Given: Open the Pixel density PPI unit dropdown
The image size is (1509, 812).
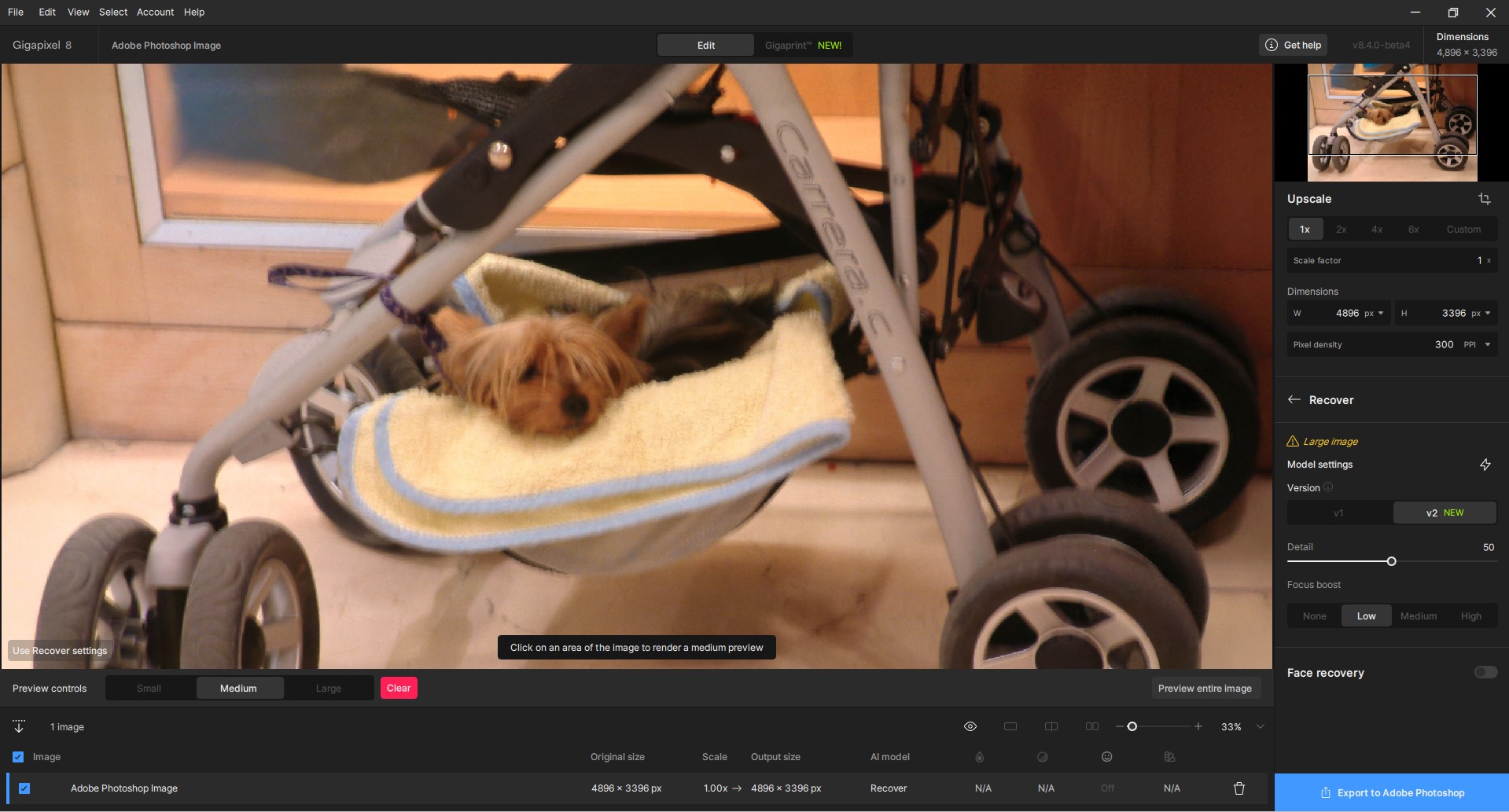Looking at the screenshot, I should coord(1487,344).
